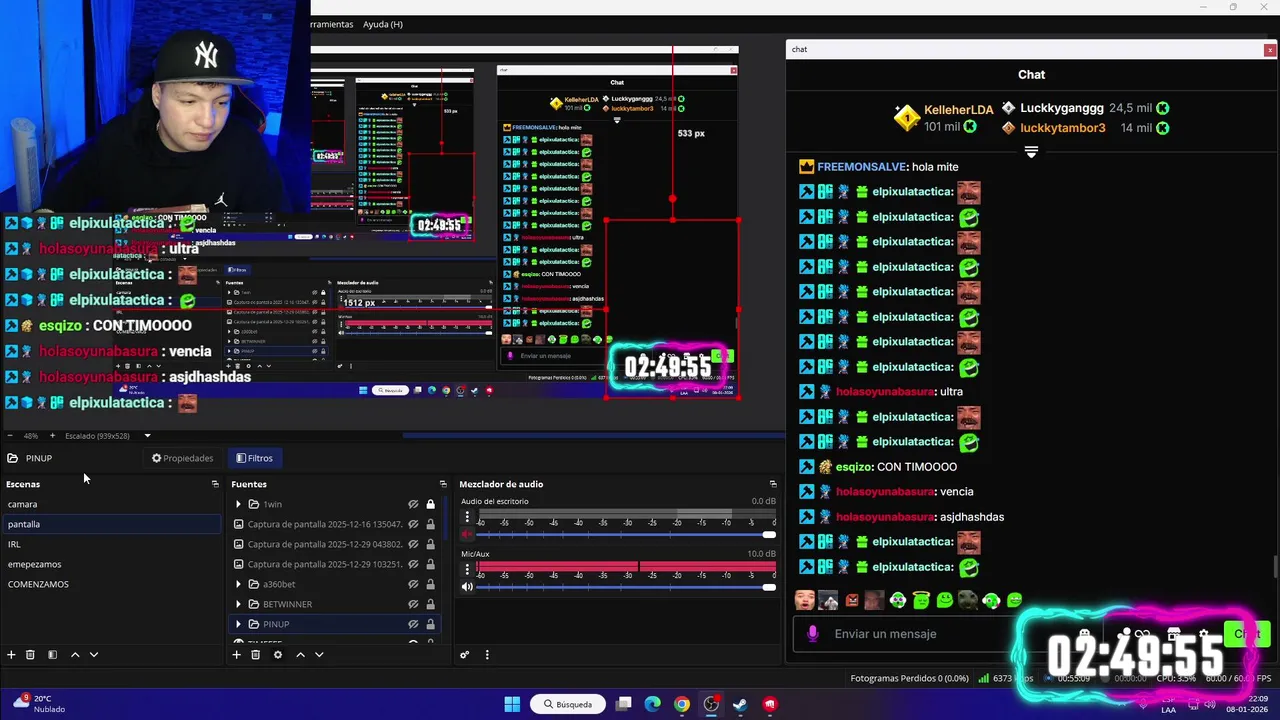Open Mic/Aux three-dot options menu
Screen dimensions: 1280x720
coord(467,570)
